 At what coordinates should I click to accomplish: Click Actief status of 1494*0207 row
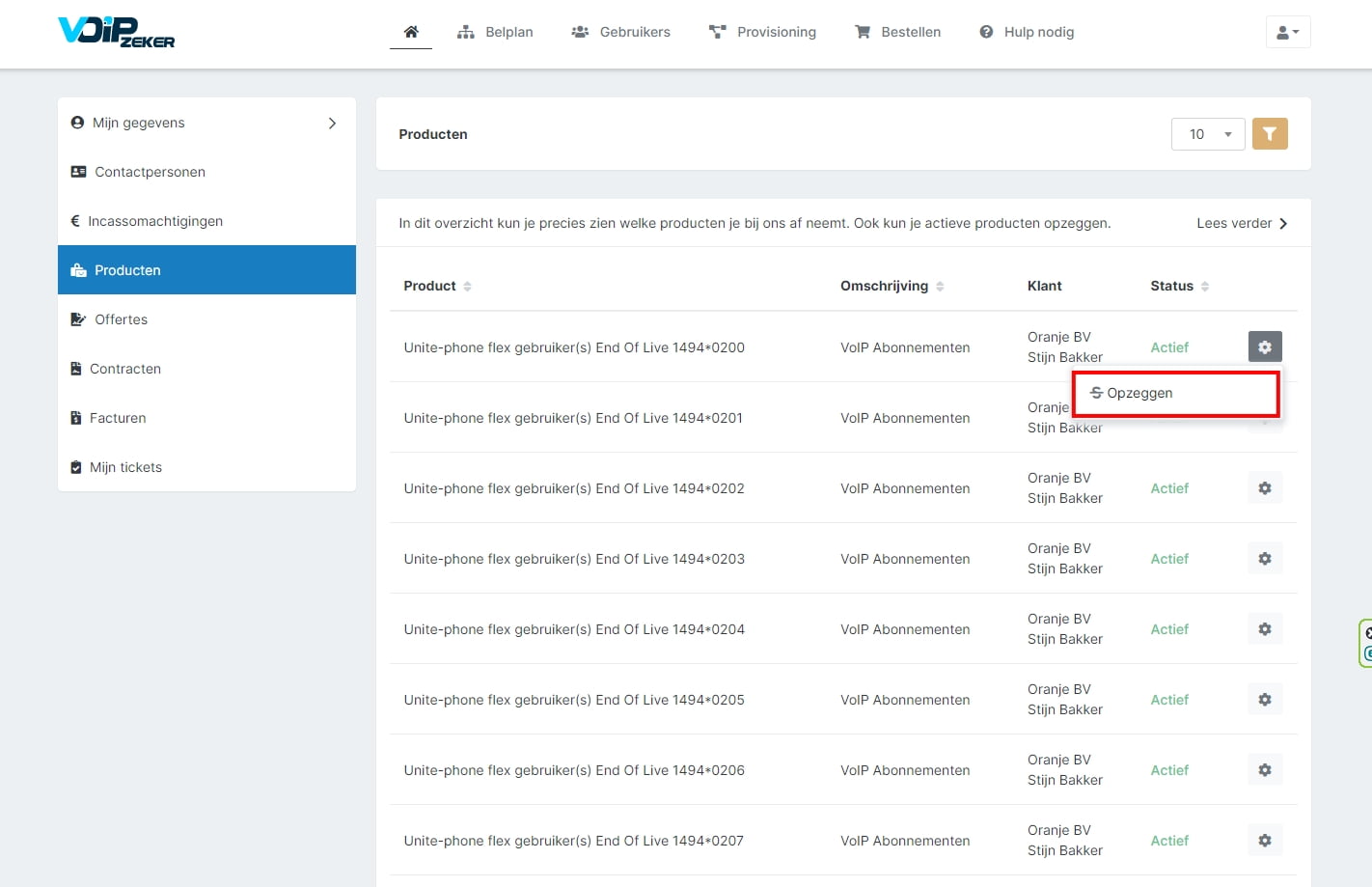1169,841
